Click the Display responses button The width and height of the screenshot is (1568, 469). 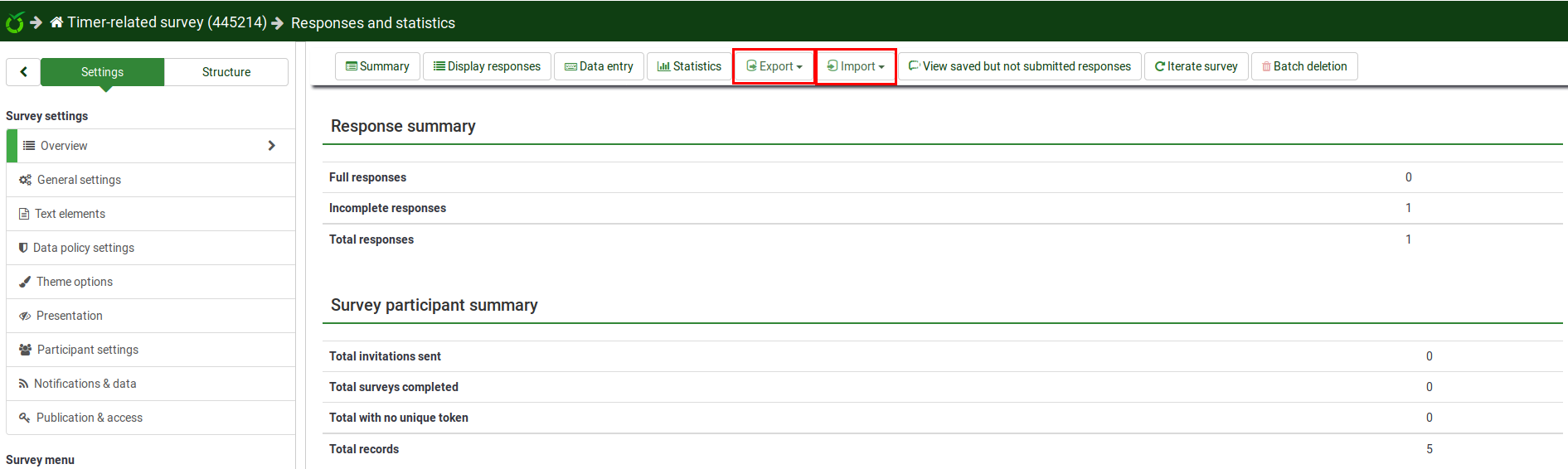[x=487, y=66]
